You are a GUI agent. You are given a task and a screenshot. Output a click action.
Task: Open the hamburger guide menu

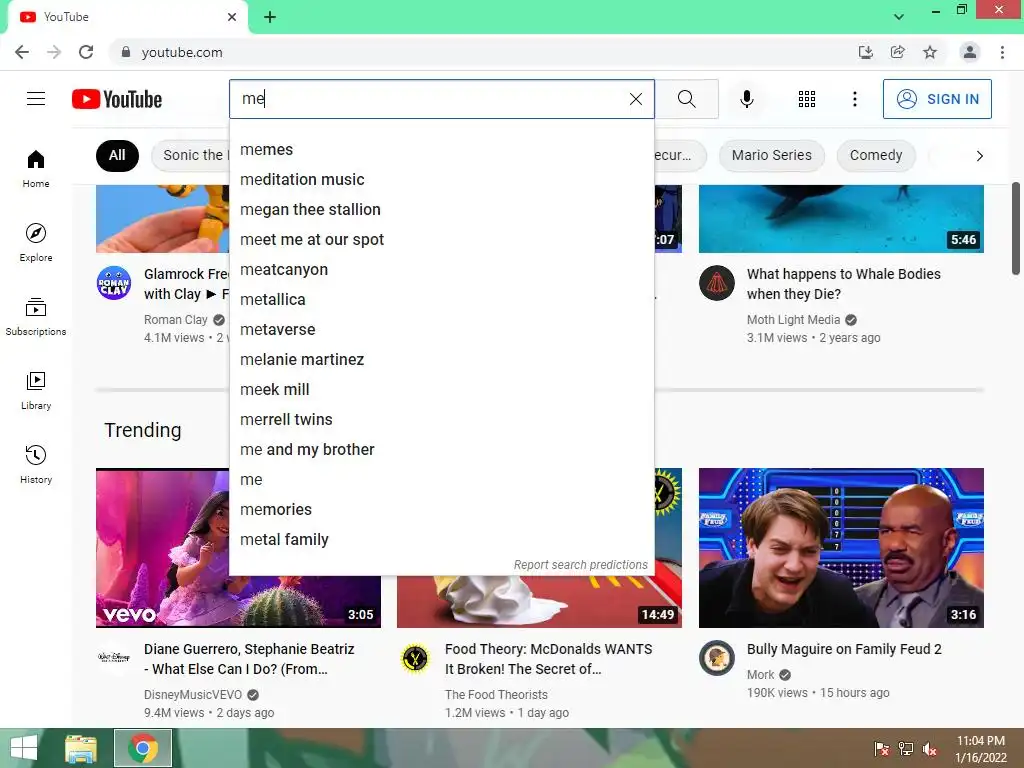tap(36, 99)
